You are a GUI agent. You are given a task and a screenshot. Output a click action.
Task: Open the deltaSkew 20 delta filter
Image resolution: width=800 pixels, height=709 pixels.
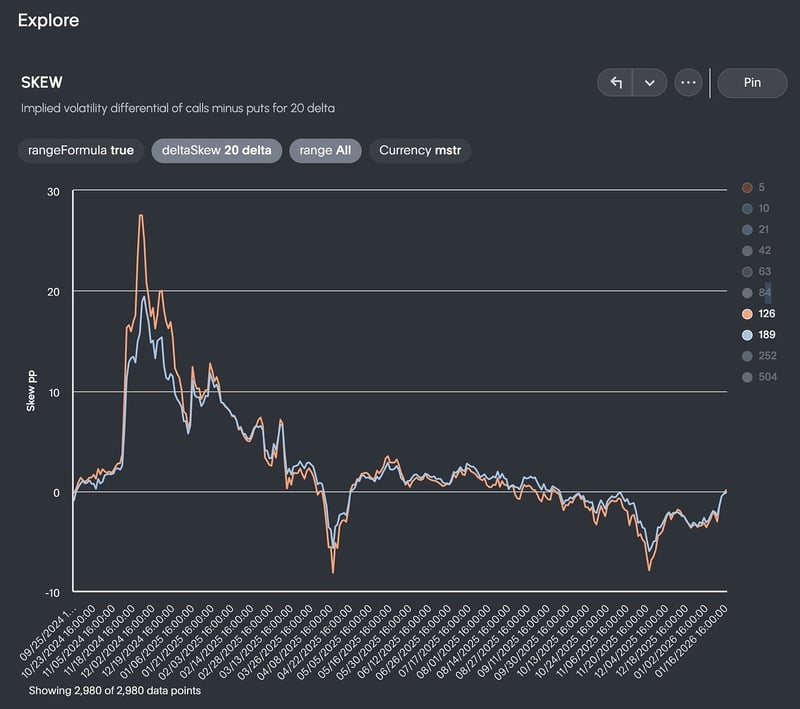coord(216,151)
